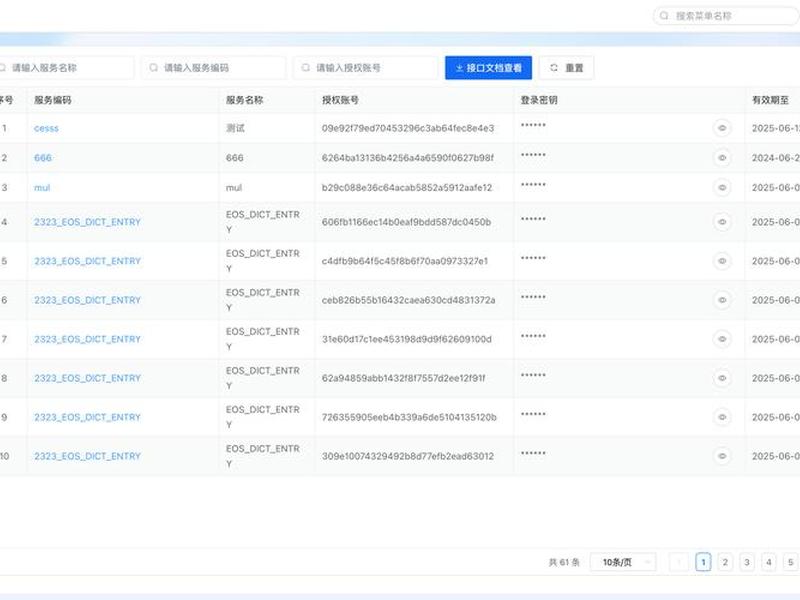Click the 重置 reset button

click(566, 68)
